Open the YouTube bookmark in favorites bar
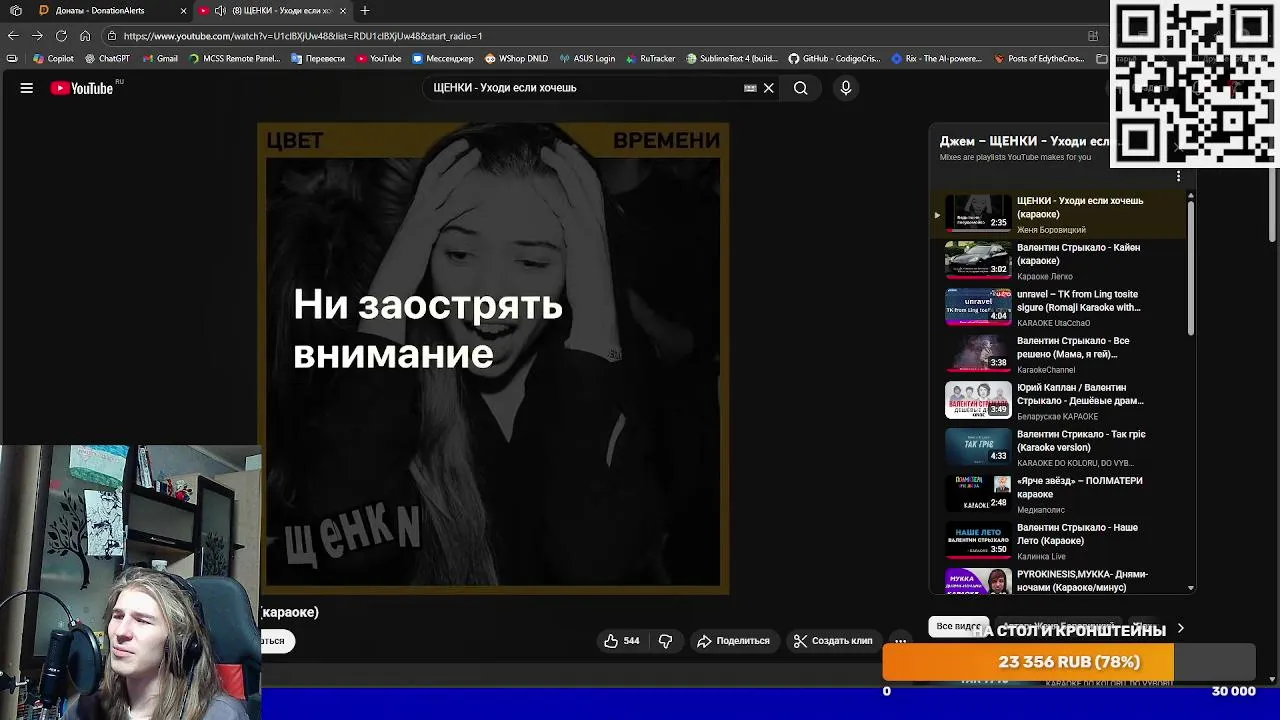The image size is (1280, 720). point(378,59)
